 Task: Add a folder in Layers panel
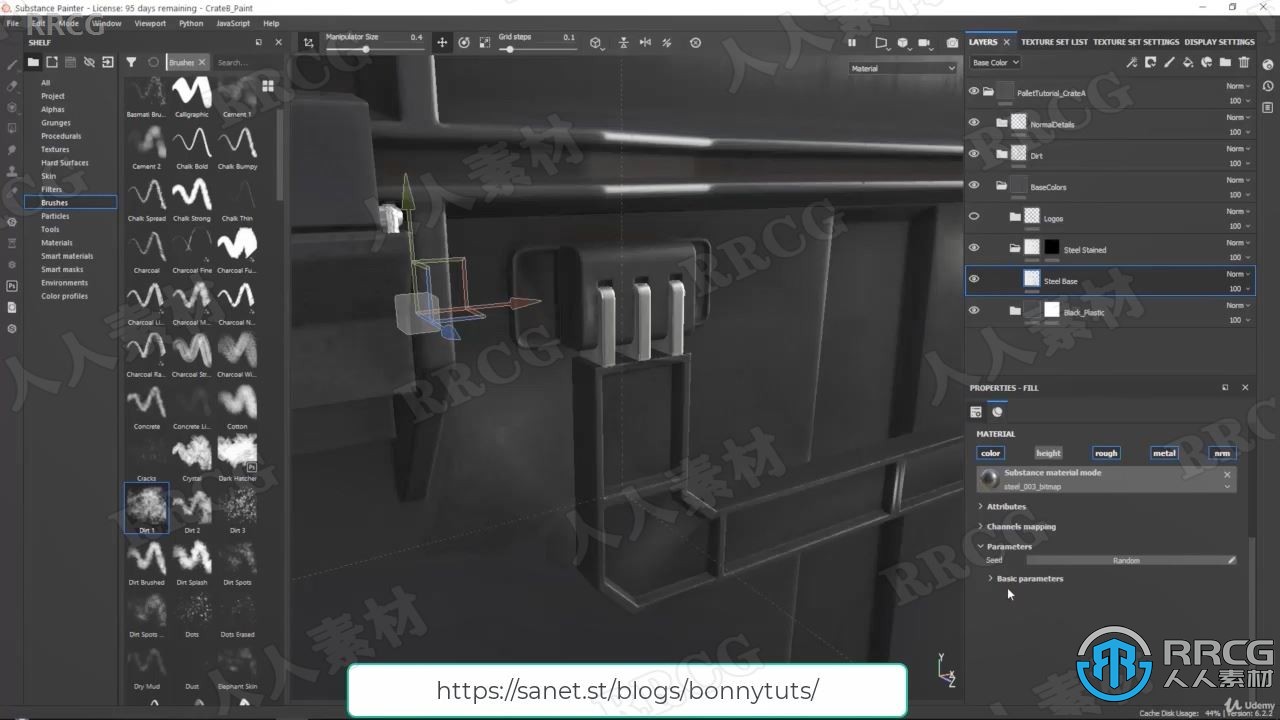pyautogui.click(x=1226, y=62)
